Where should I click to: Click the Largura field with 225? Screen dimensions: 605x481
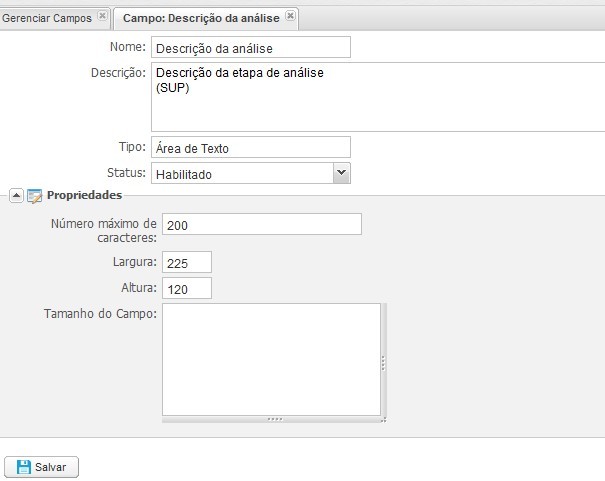click(x=187, y=262)
